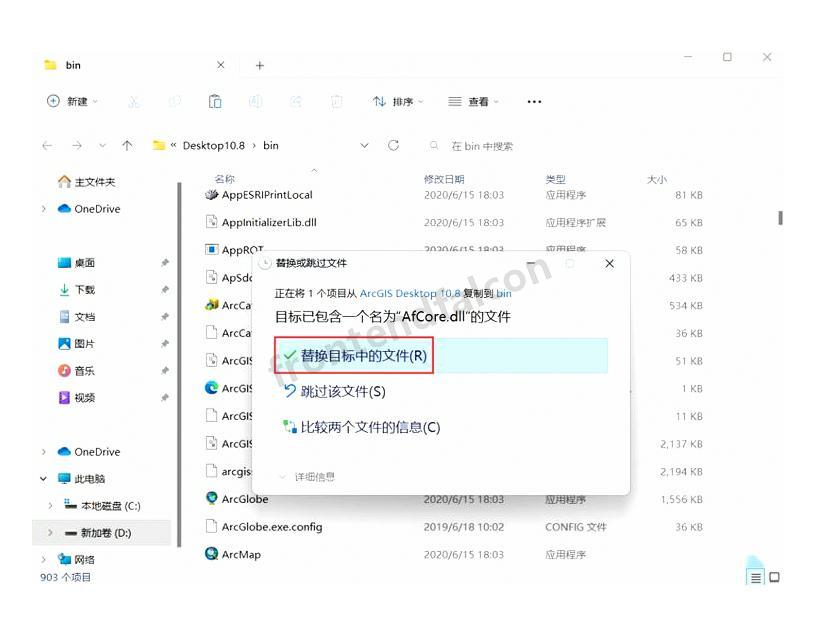Click the Share icon in the toolbar
818x637 pixels.
(x=295, y=101)
